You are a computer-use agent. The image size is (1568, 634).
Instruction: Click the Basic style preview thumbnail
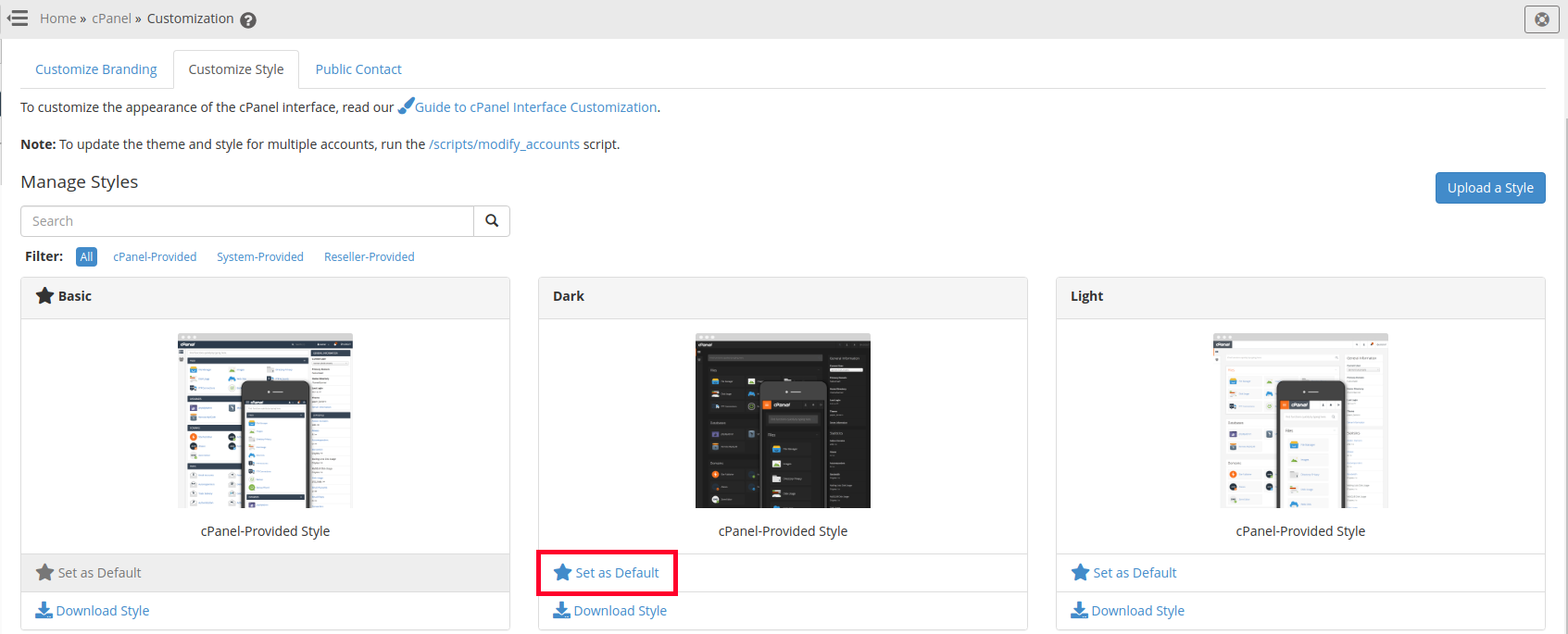click(x=265, y=420)
